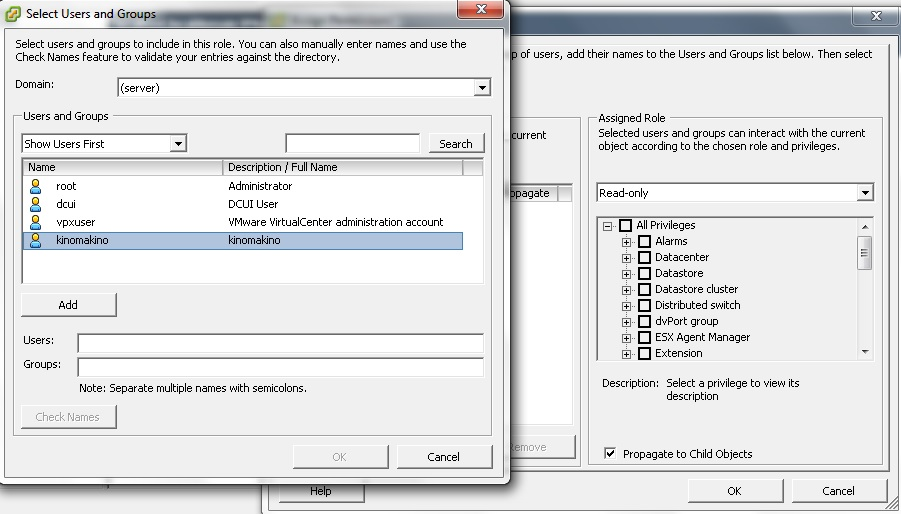The height and width of the screenshot is (514, 901).
Task: Open the Assigned Role Read-only dropdown
Action: pyautogui.click(x=865, y=193)
